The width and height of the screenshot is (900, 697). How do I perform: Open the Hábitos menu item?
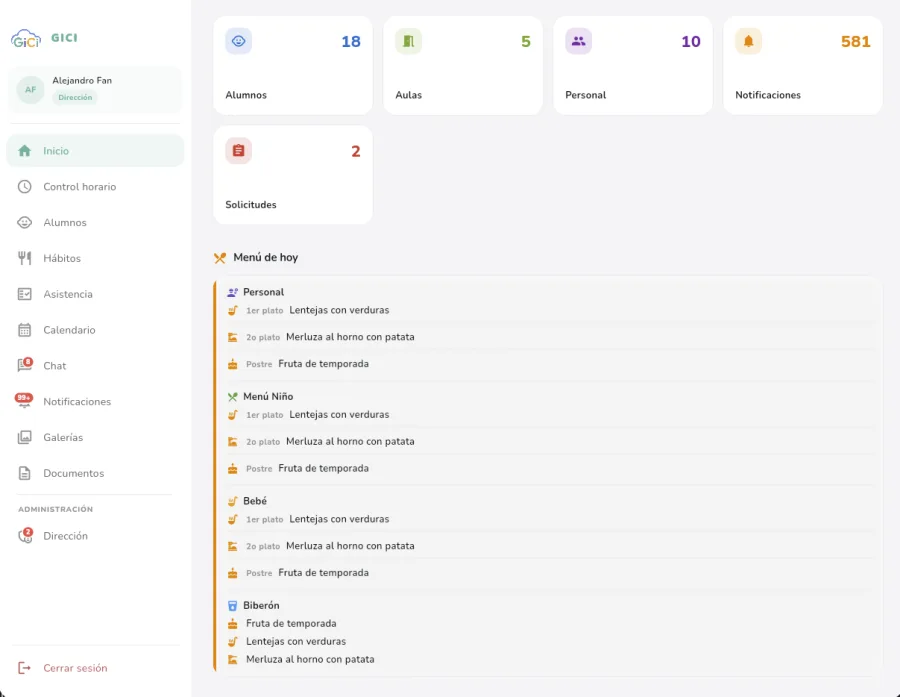[95, 258]
